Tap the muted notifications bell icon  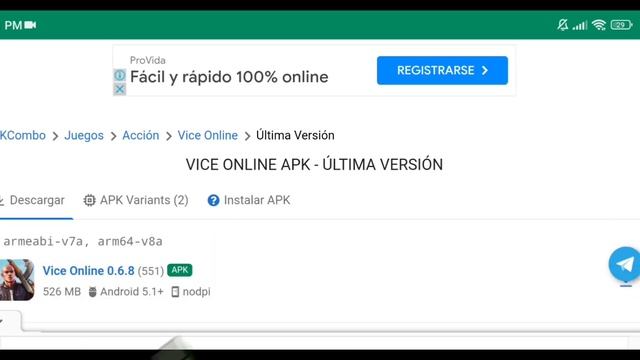[562, 25]
